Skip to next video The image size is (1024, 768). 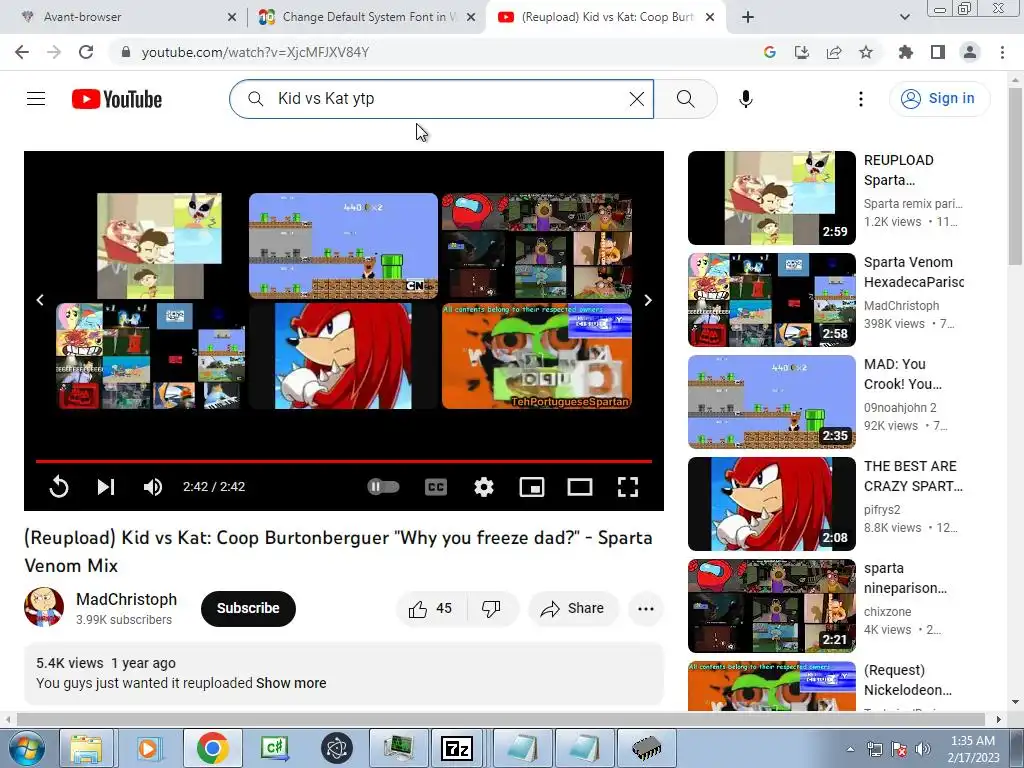coord(106,487)
